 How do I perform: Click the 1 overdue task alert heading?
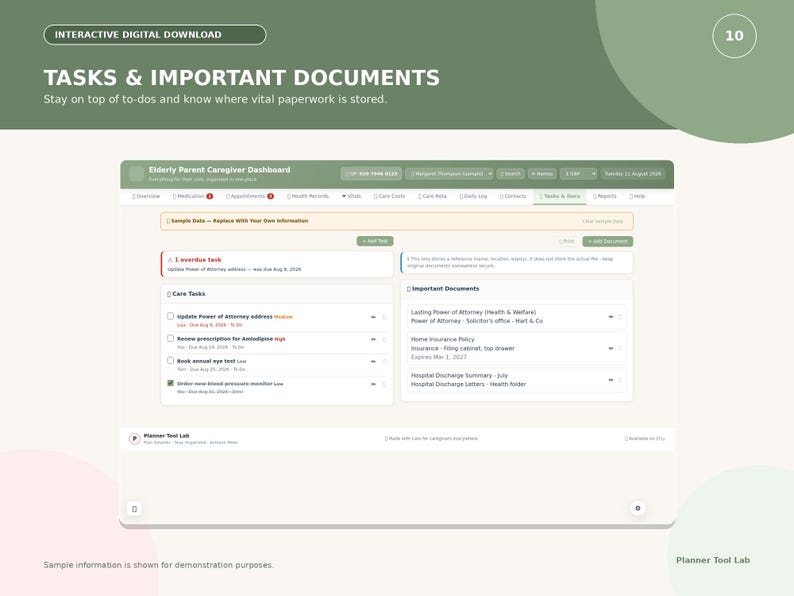[195, 260]
